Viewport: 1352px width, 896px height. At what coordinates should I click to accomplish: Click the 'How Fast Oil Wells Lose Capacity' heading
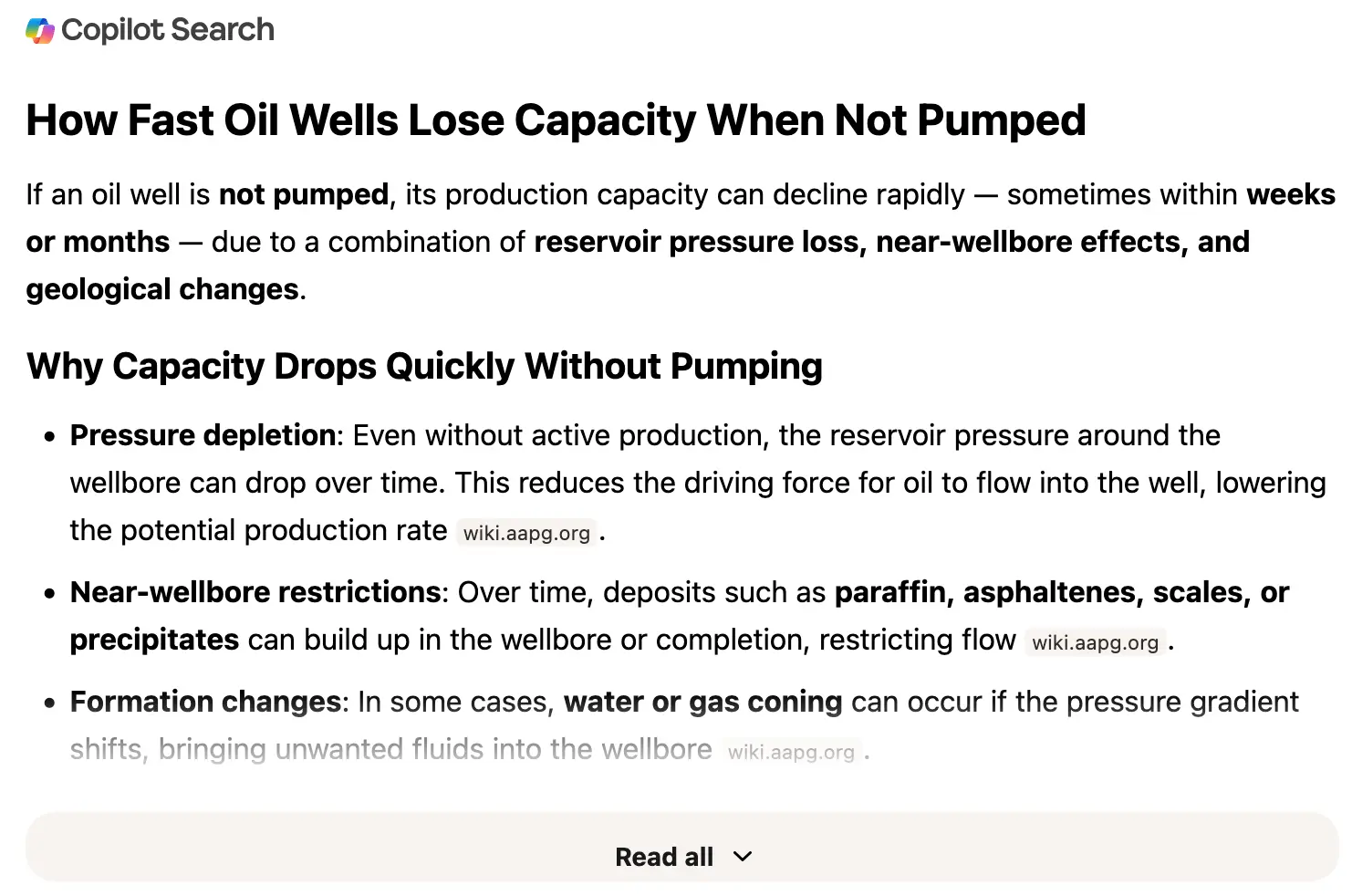556,120
